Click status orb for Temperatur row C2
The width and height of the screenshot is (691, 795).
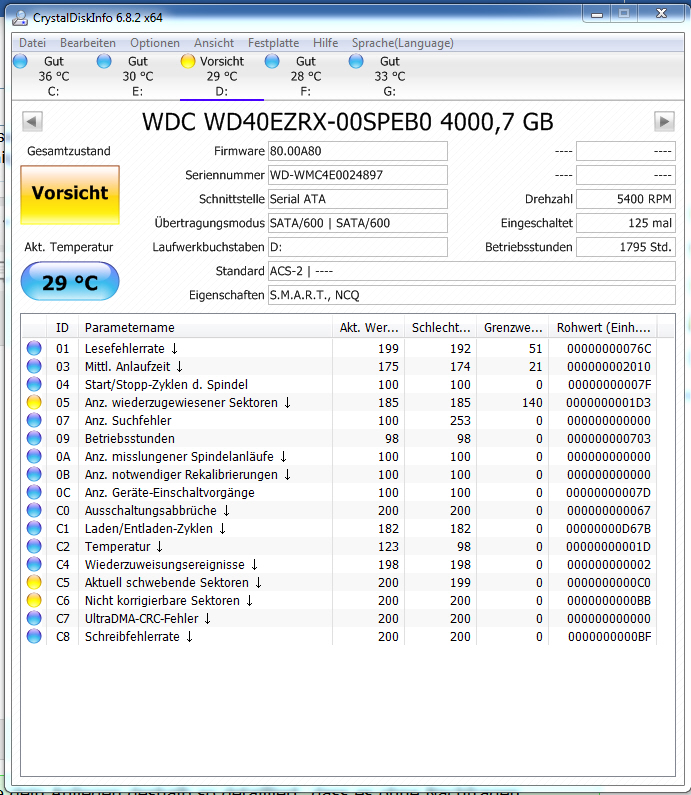click(34, 547)
